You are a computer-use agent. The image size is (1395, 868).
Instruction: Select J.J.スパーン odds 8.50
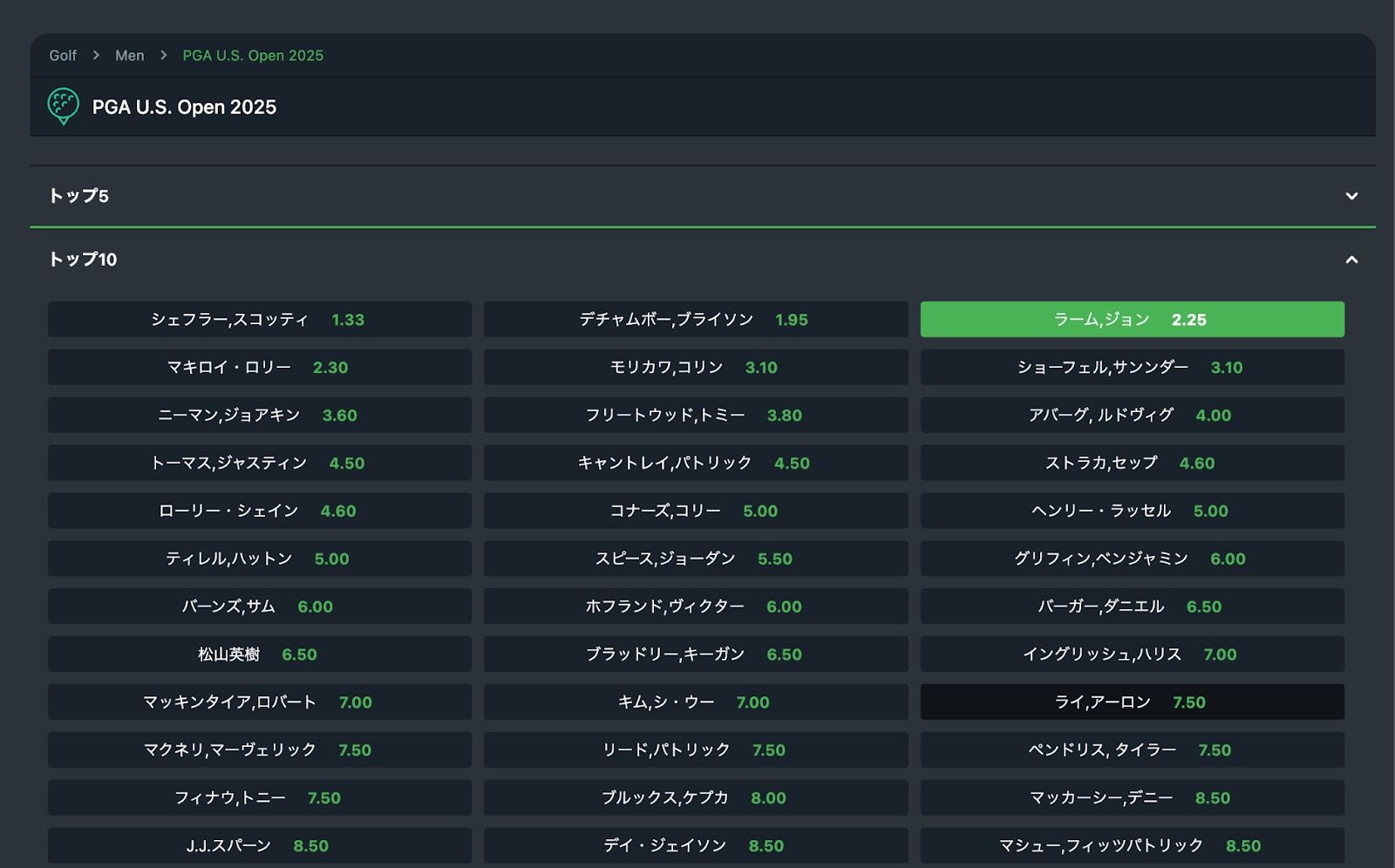click(260, 846)
